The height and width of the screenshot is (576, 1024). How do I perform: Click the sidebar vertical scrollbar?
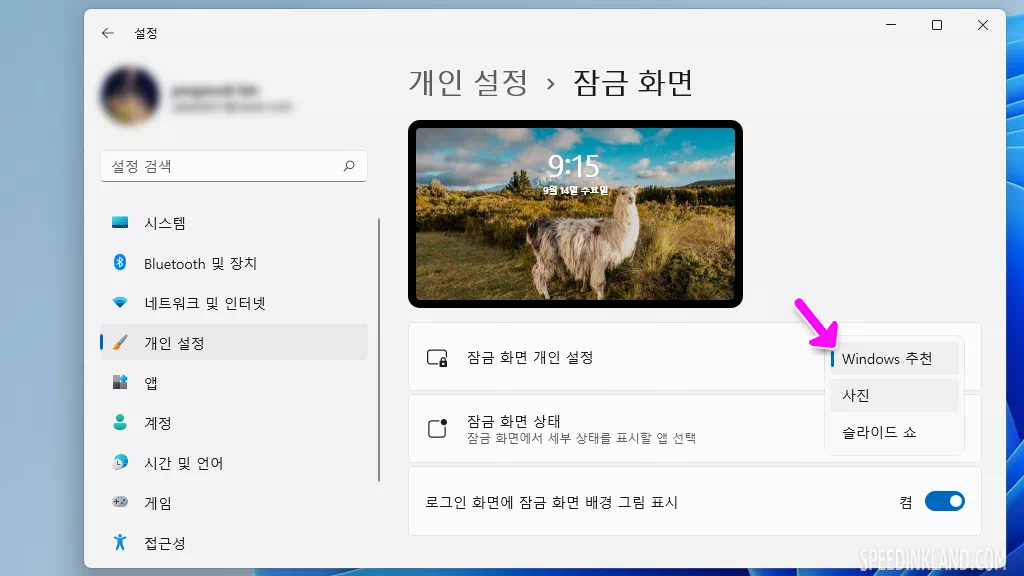(x=379, y=349)
